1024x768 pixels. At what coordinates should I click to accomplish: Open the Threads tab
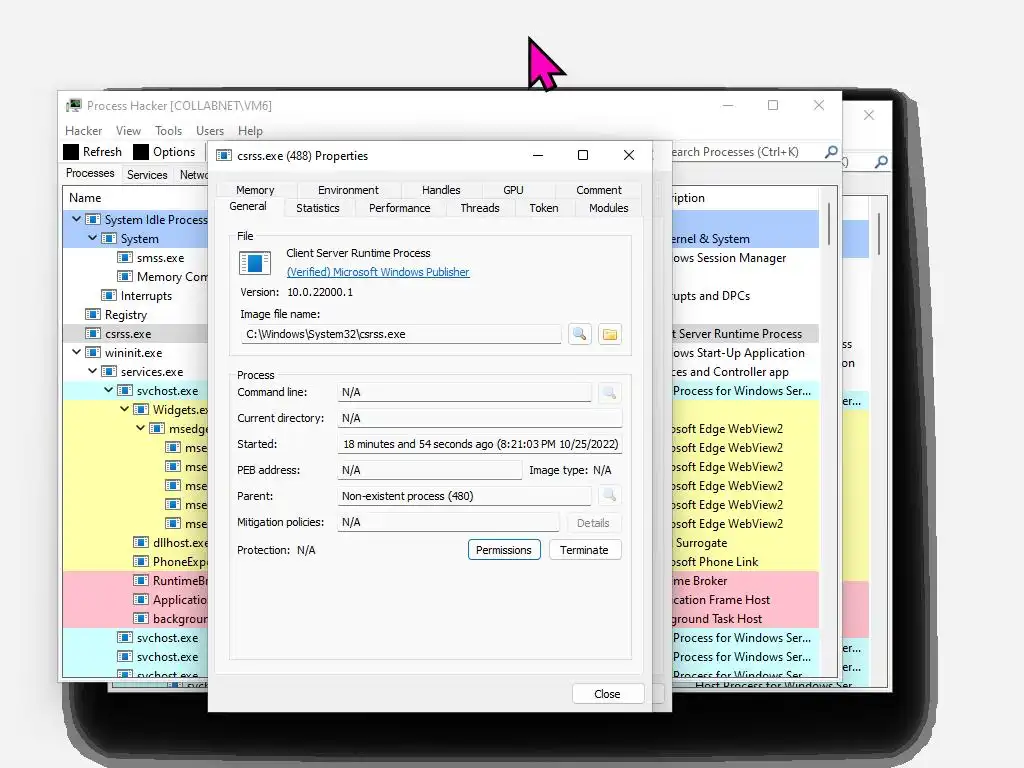click(480, 208)
